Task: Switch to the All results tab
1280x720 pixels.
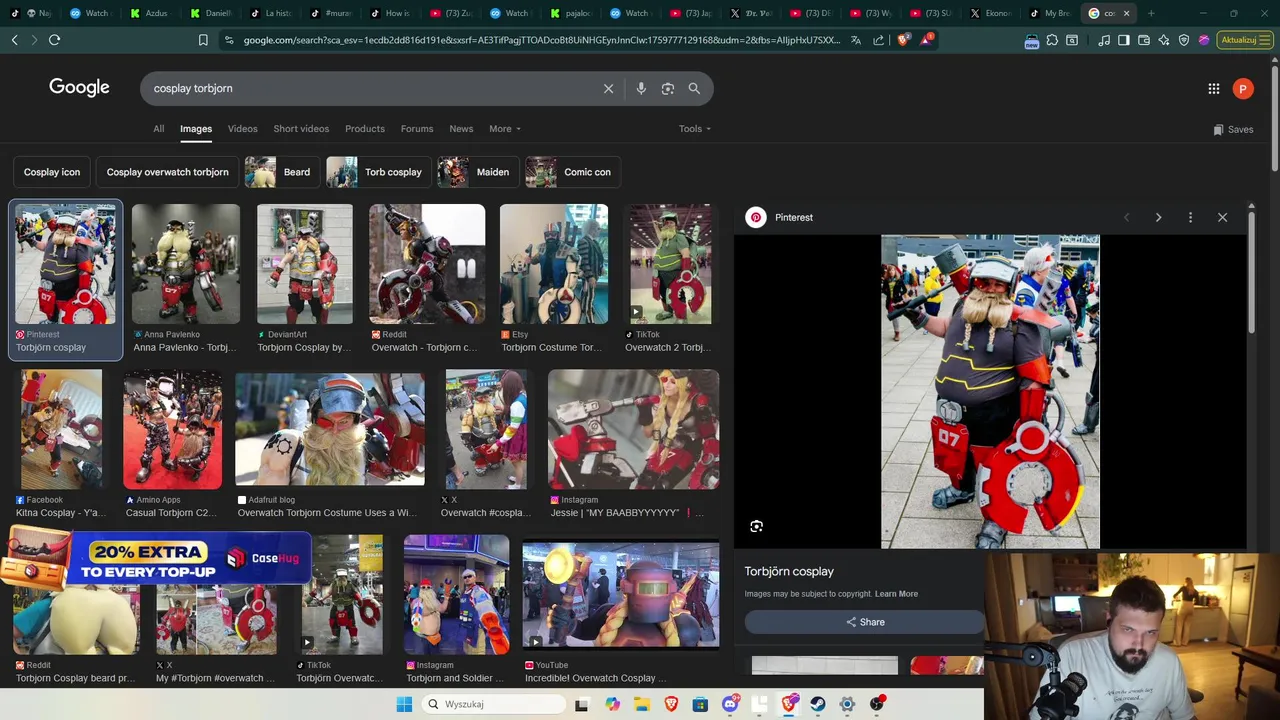Action: 158,129
